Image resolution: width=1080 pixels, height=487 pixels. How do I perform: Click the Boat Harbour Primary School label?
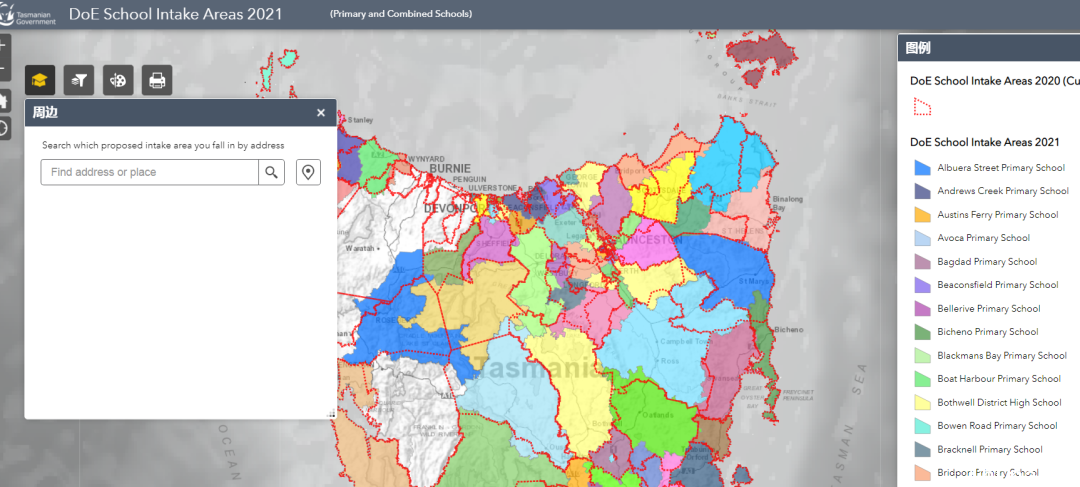coord(999,379)
